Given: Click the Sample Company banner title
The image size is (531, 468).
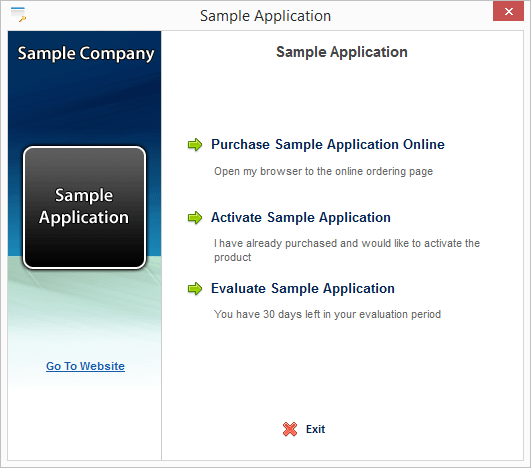Looking at the screenshot, I should (x=86, y=54).
